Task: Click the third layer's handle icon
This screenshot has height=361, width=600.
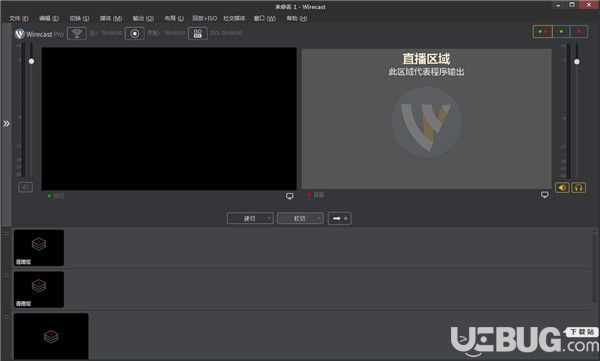Action: [7, 317]
